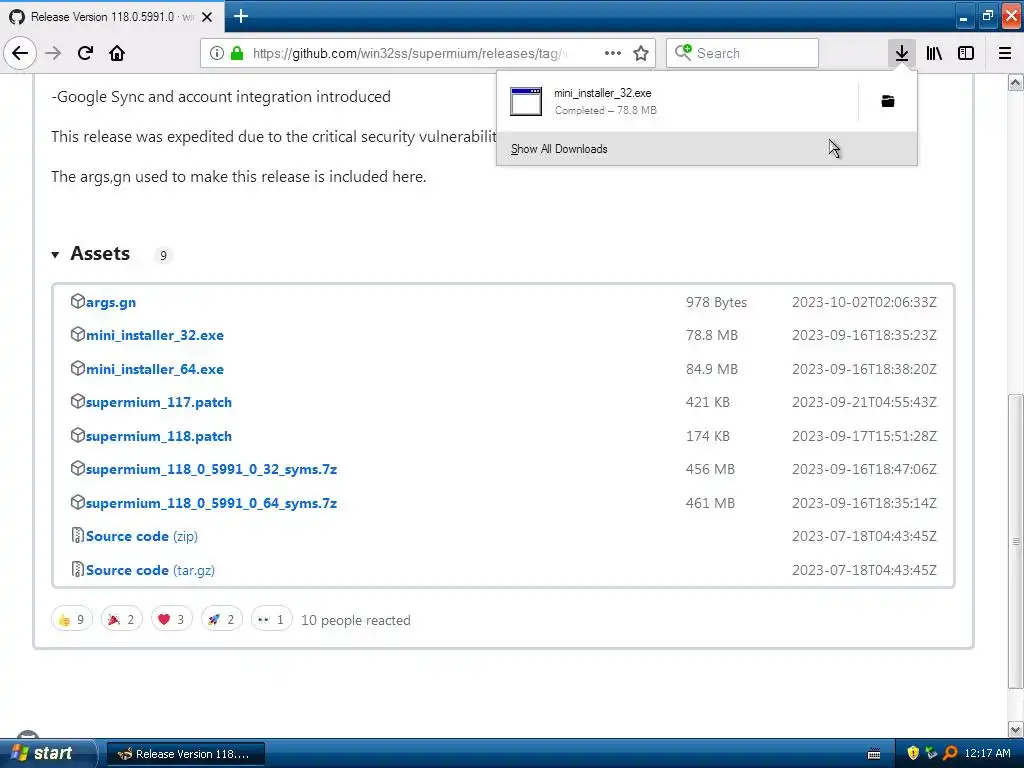This screenshot has height=768, width=1024.
Task: Toggle the rocket reaction
Action: (222, 619)
